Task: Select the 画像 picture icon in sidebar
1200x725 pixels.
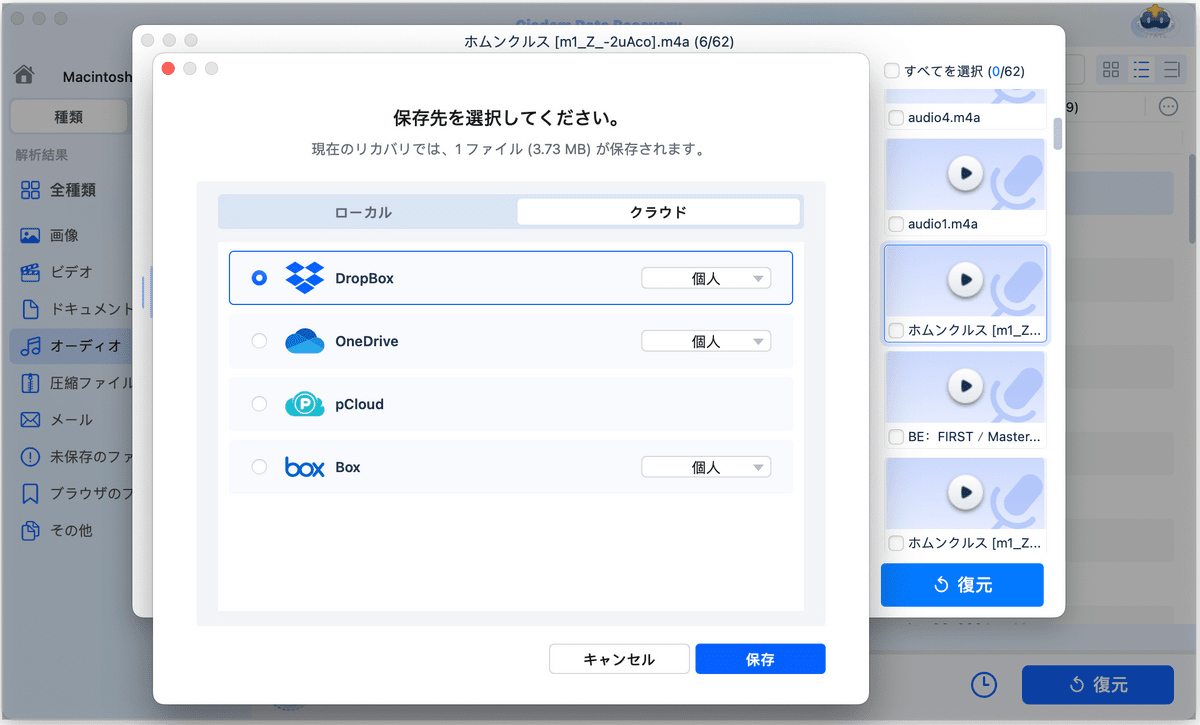Action: pos(30,236)
